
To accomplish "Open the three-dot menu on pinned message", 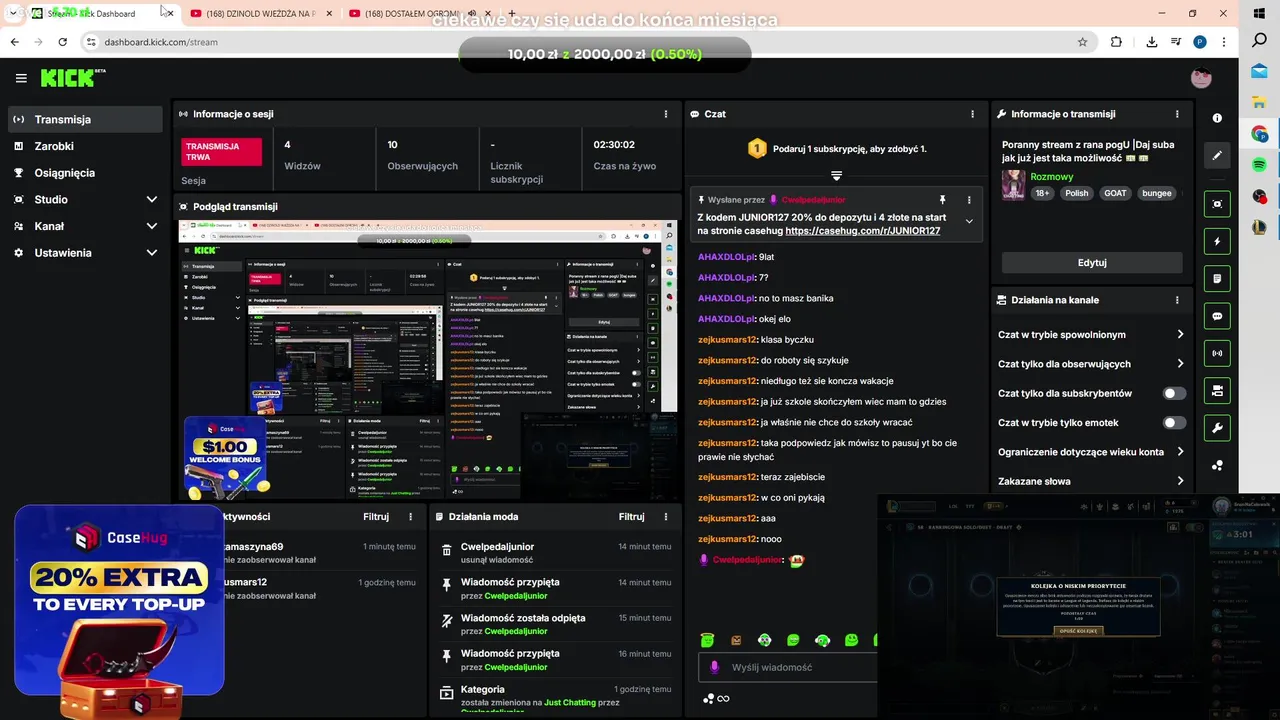I will pyautogui.click(x=969, y=200).
